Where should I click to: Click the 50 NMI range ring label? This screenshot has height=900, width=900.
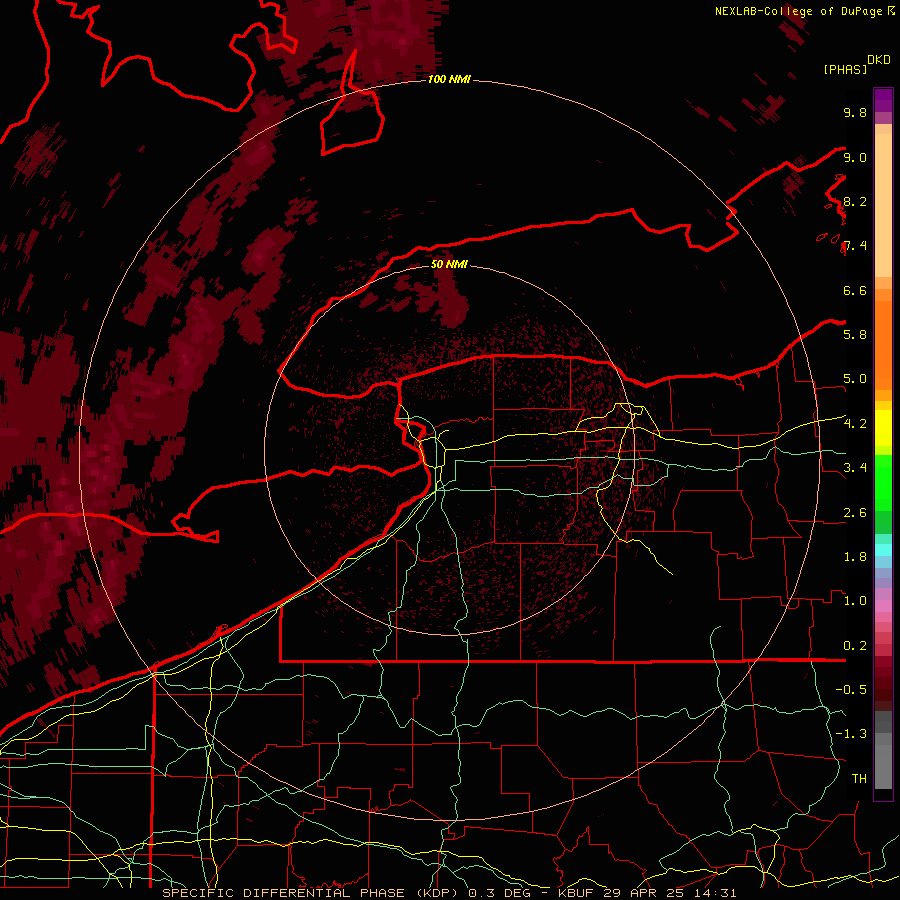click(449, 264)
